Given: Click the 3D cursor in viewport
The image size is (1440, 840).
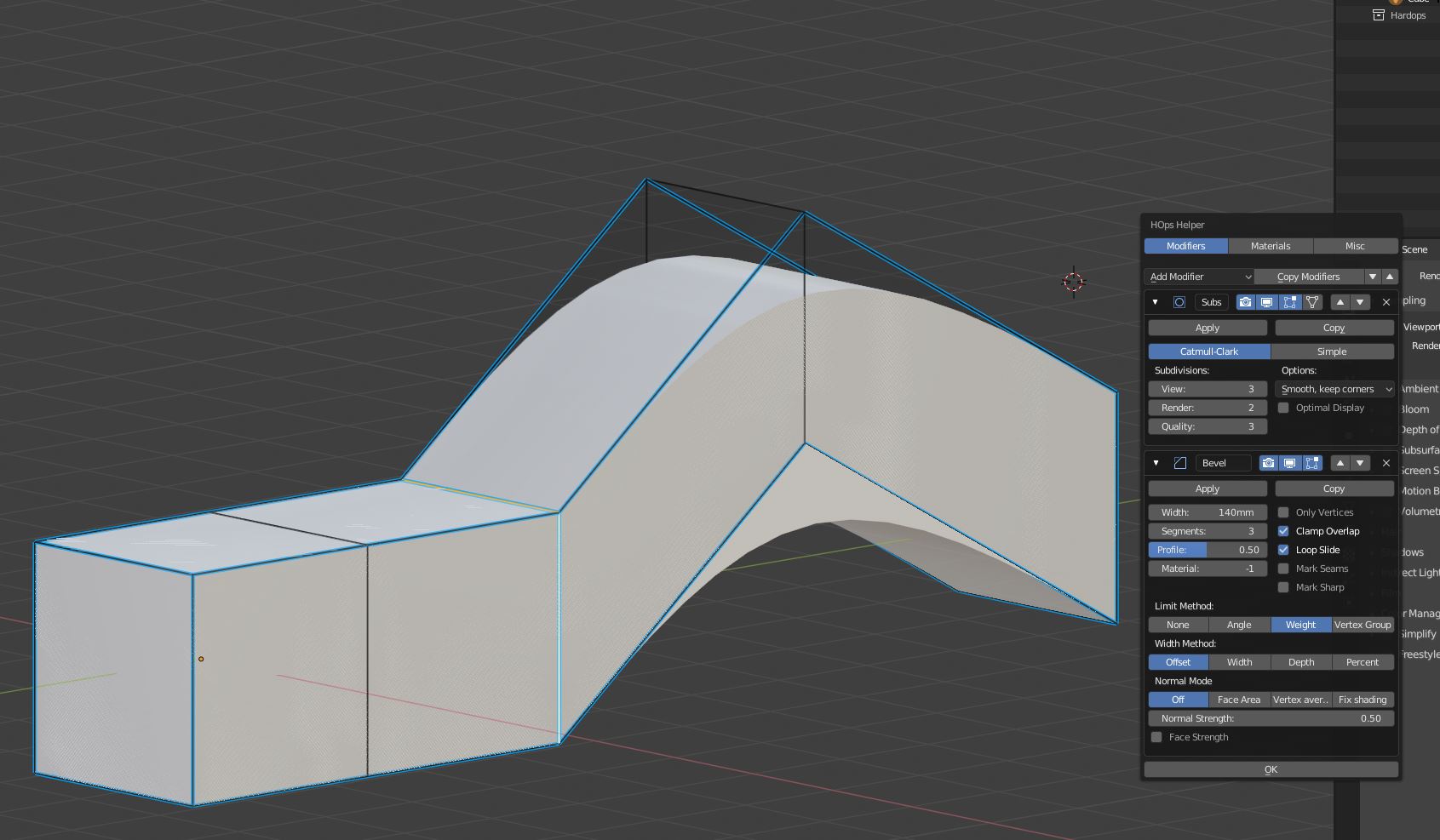Looking at the screenshot, I should coord(1073,281).
